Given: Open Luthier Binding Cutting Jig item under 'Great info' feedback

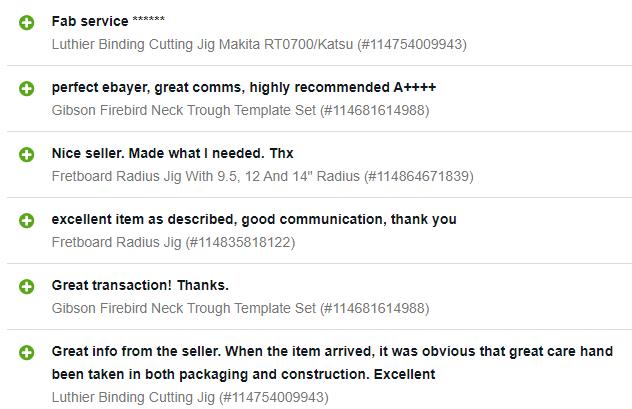Looking at the screenshot, I should coord(133,397).
